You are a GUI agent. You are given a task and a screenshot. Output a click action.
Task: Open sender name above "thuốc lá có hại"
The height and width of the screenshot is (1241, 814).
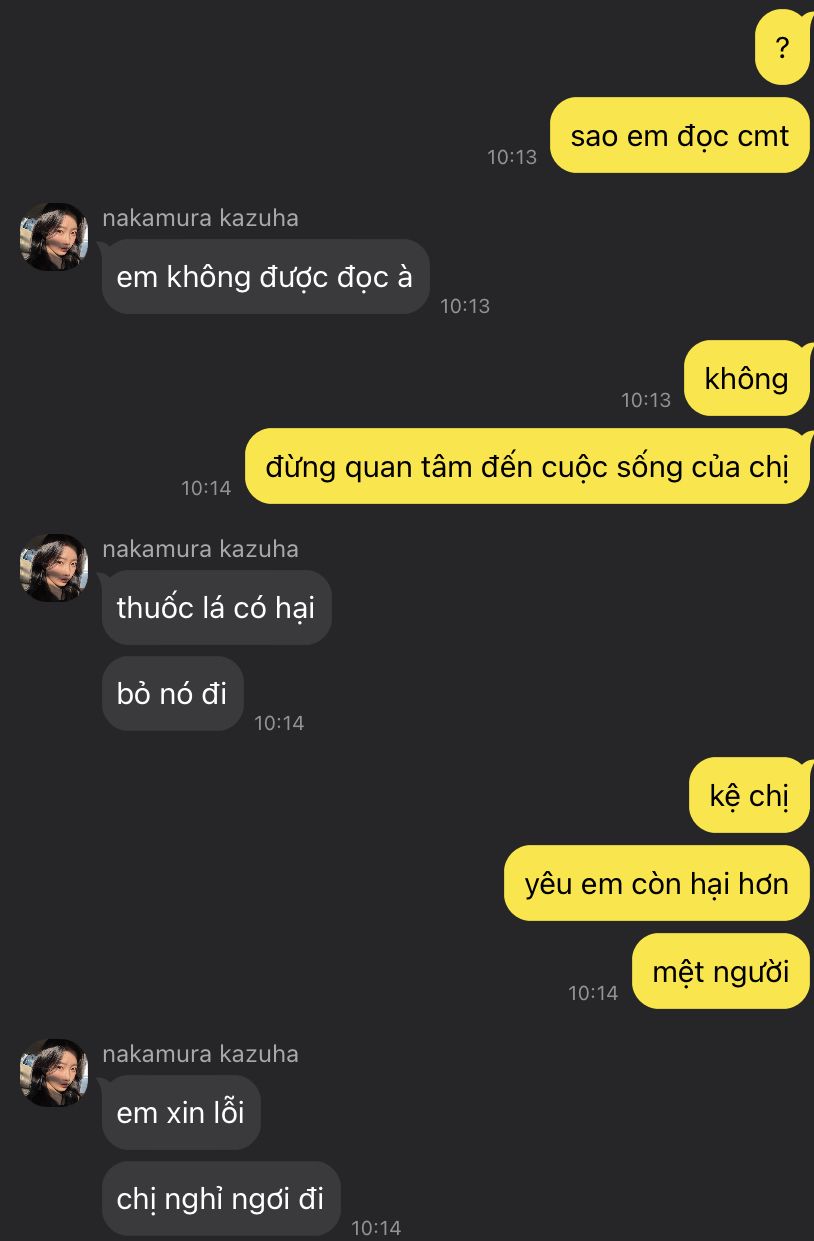200,549
